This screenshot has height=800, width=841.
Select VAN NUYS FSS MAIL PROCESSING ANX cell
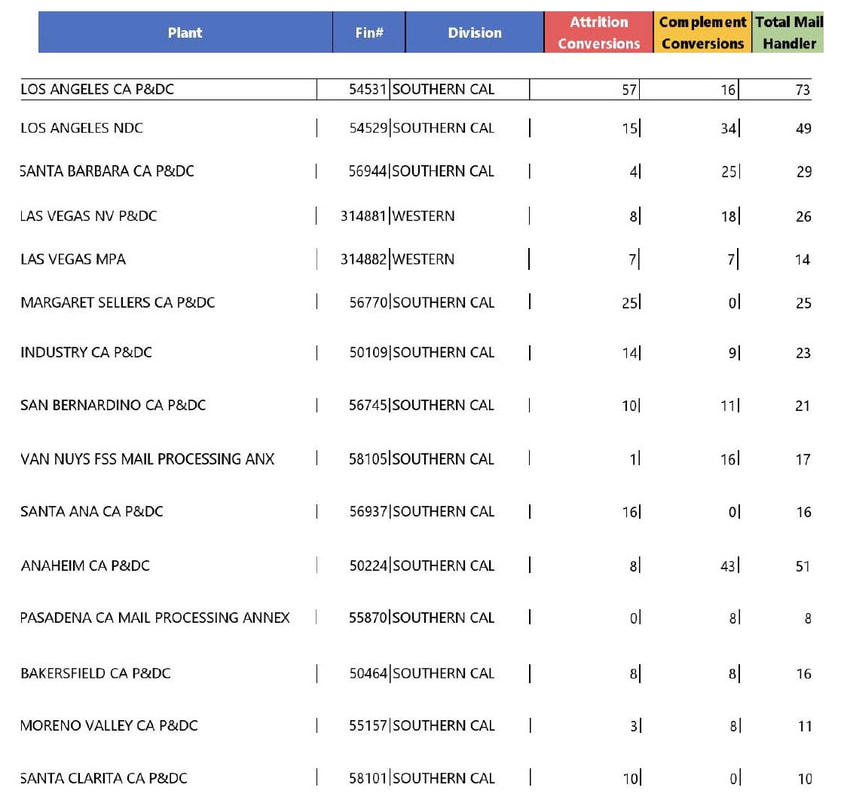point(147,459)
